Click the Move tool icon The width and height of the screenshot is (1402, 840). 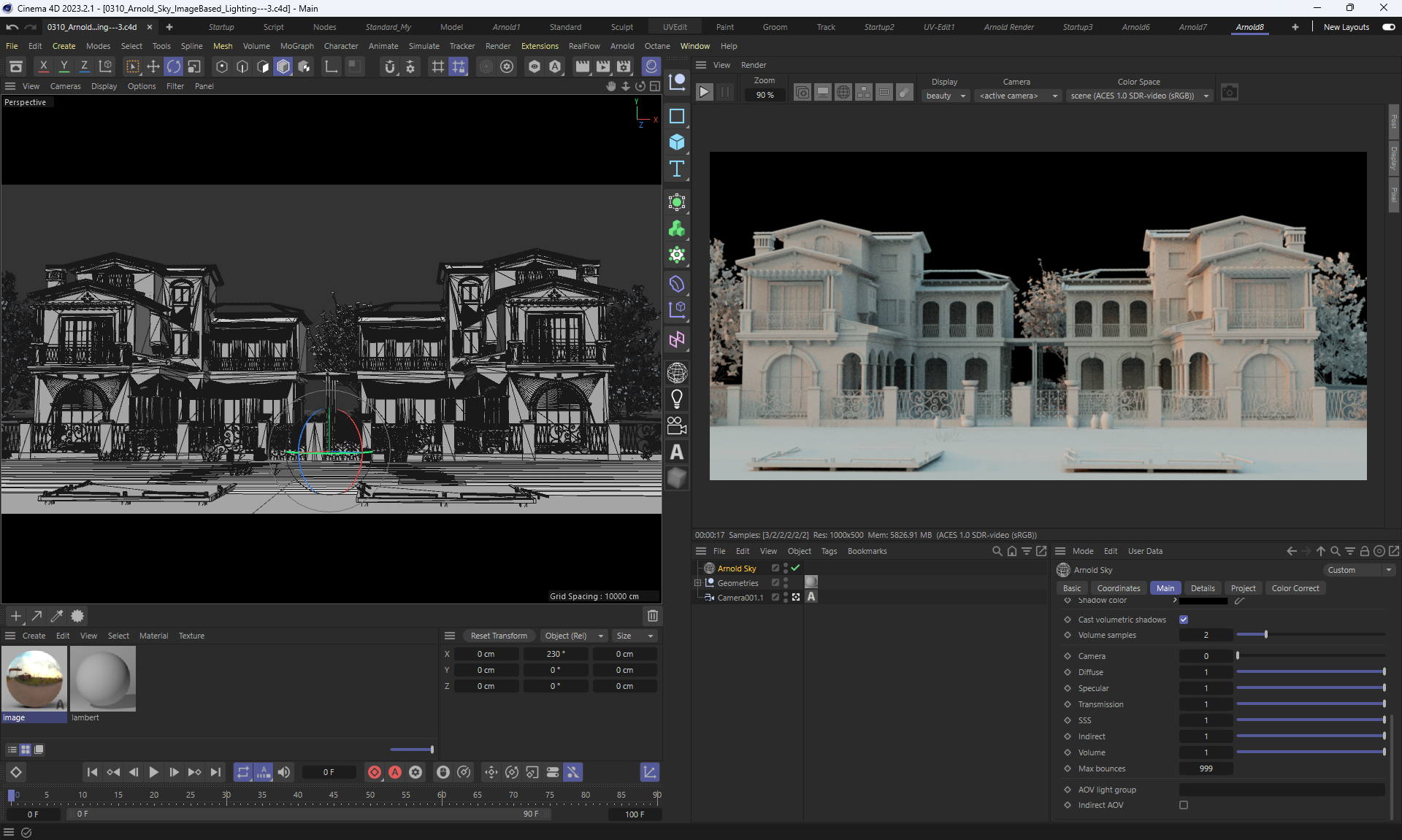pos(153,66)
